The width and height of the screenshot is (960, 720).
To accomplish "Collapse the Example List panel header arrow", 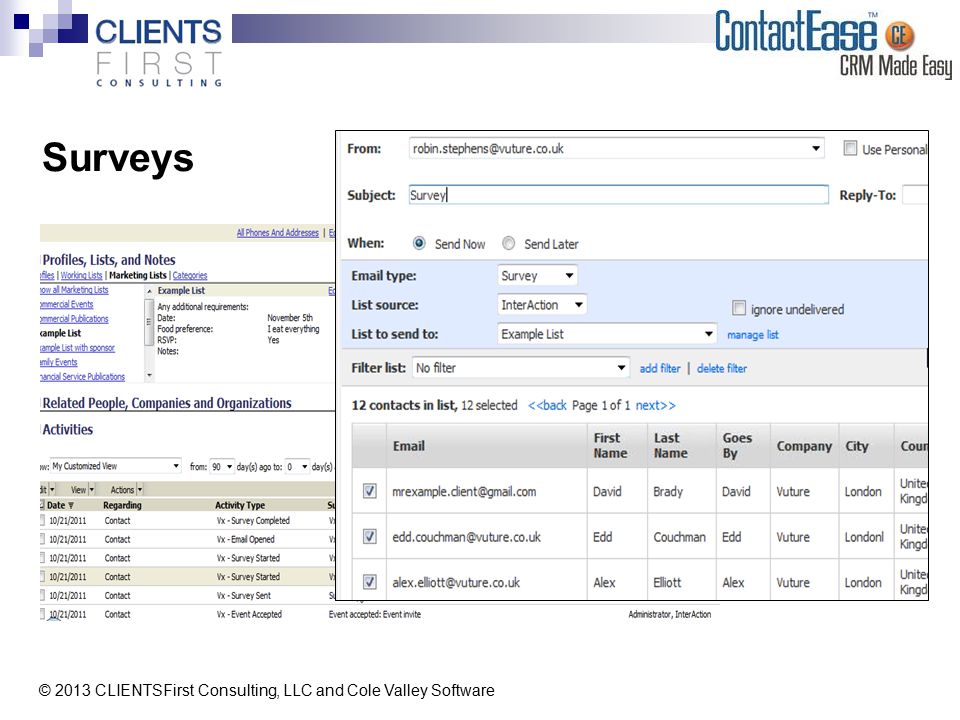I will (149, 291).
